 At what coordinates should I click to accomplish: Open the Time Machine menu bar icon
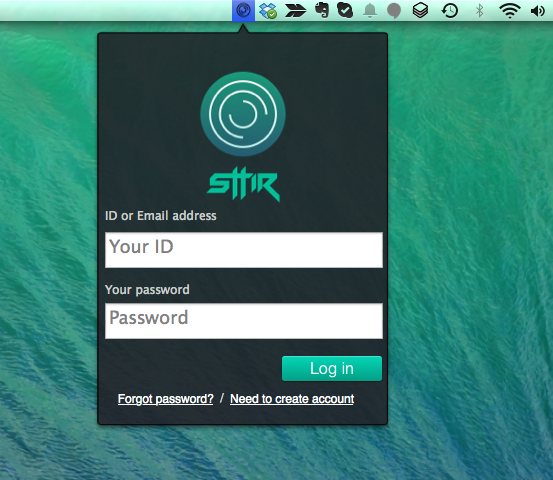click(450, 11)
